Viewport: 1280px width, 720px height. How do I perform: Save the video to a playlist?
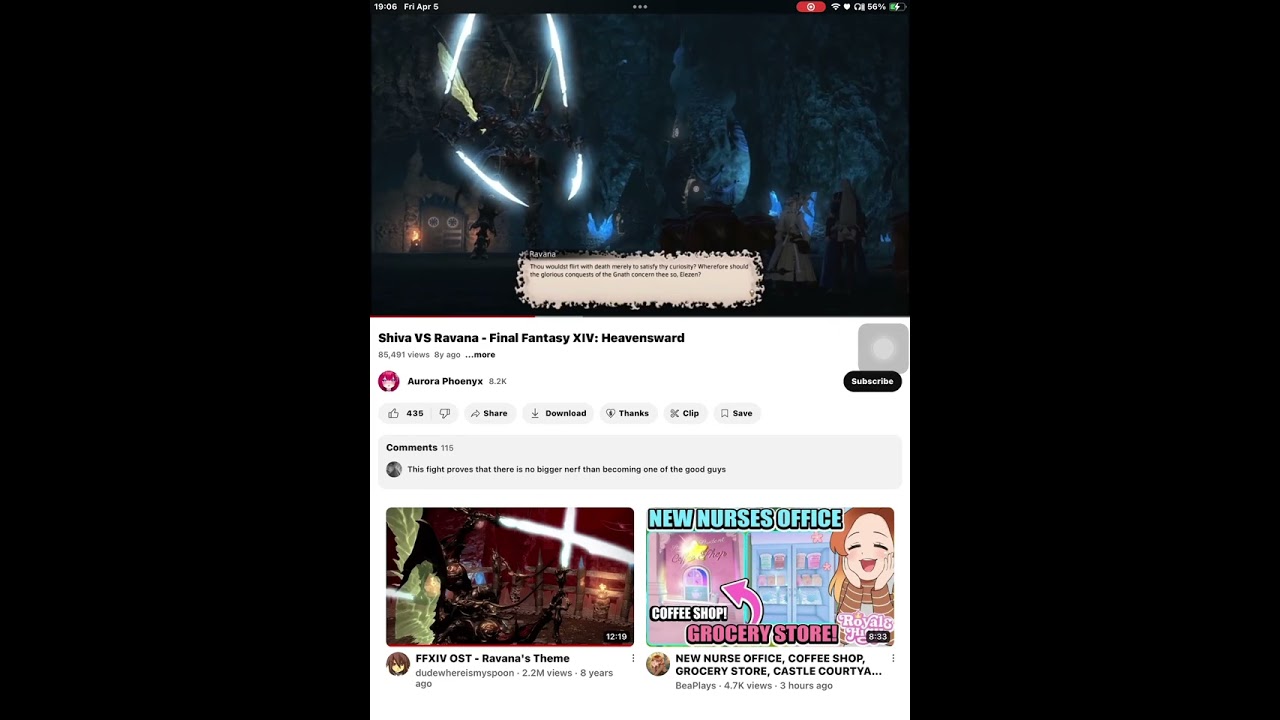[x=736, y=413]
